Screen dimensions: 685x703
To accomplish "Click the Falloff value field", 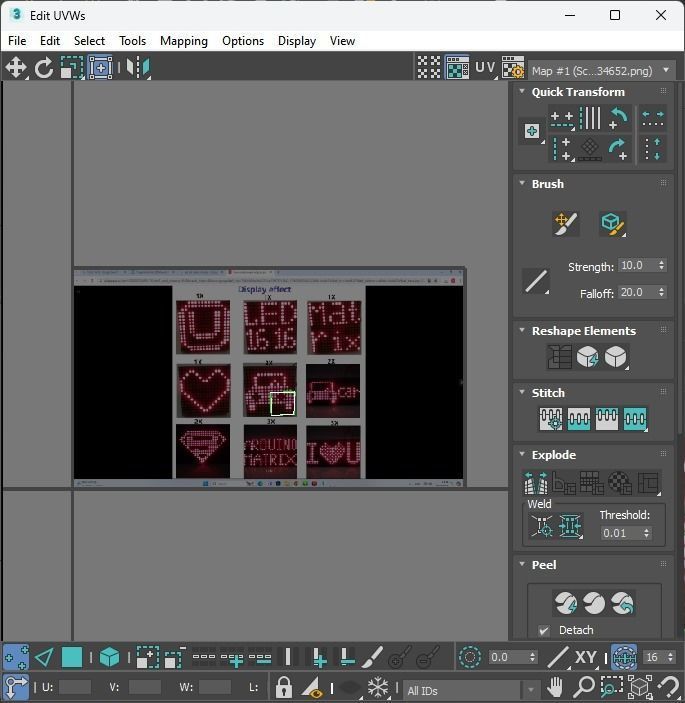I will click(637, 292).
